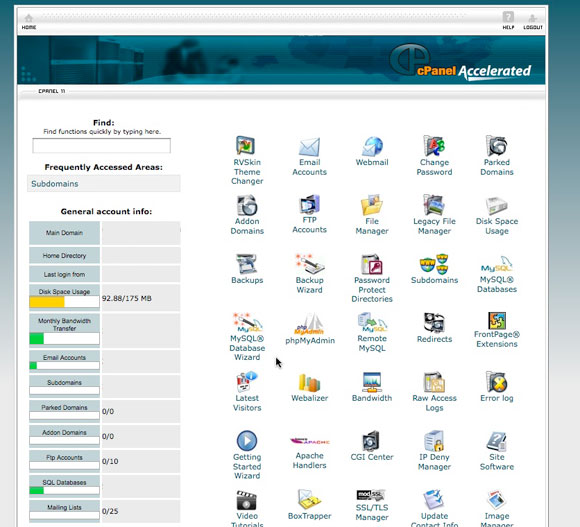Click the Monthly Bandwidth Transfer progress bar
The width and height of the screenshot is (580, 527).
pos(64,338)
